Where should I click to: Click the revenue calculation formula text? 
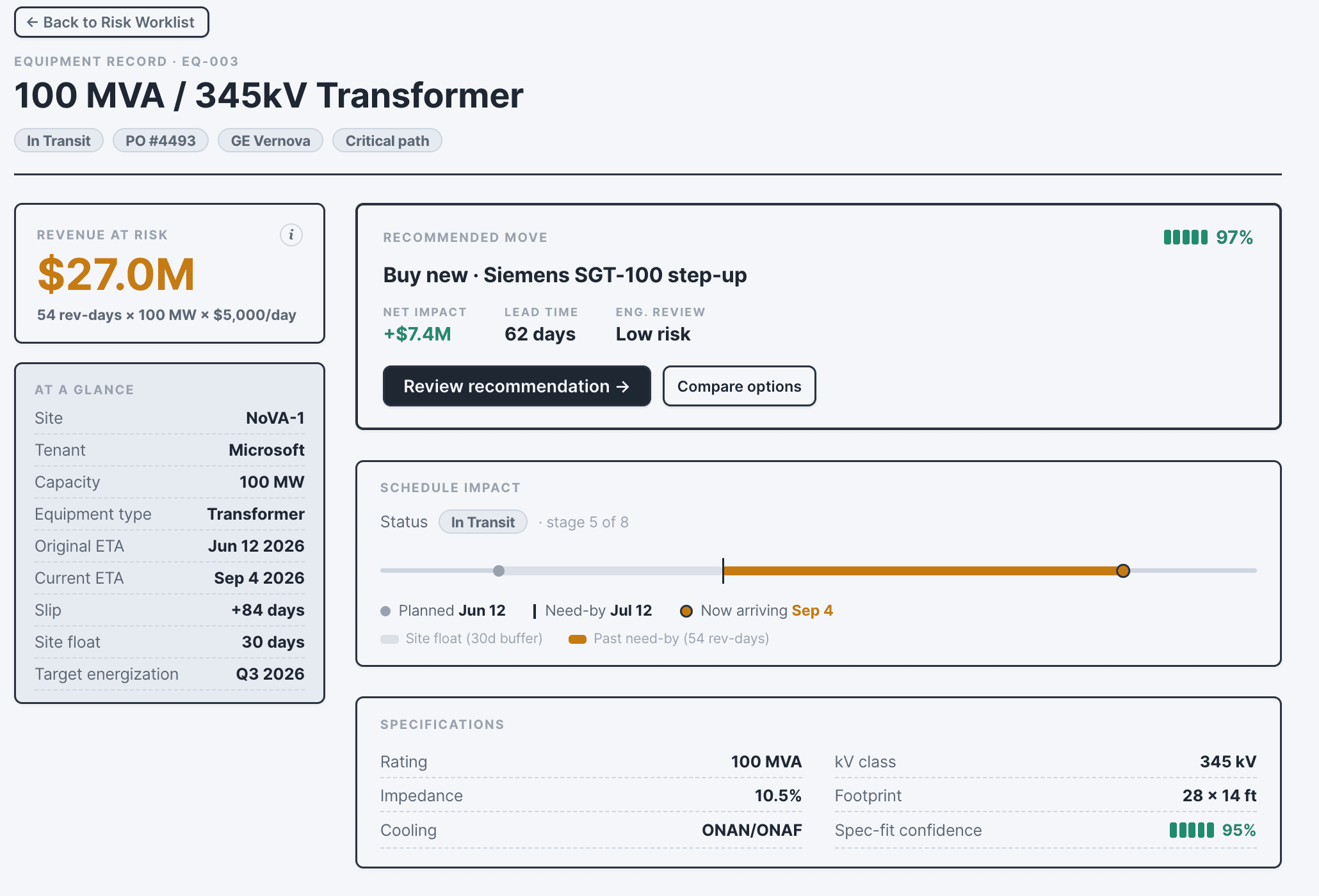coord(166,315)
